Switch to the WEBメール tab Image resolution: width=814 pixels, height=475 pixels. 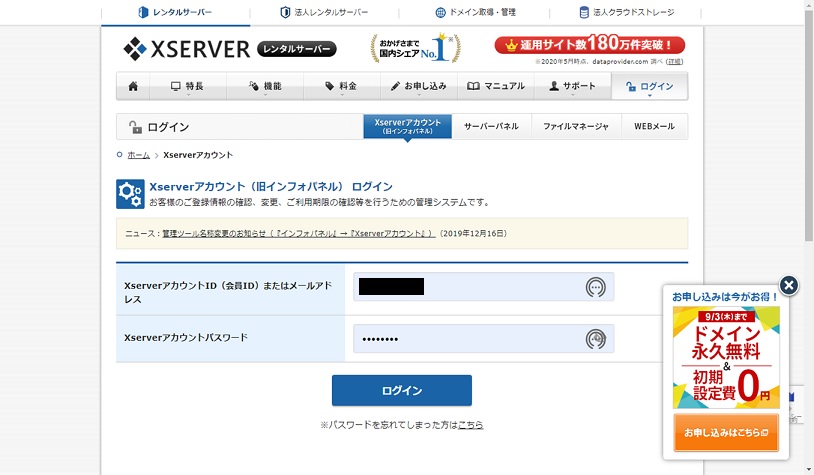click(654, 126)
